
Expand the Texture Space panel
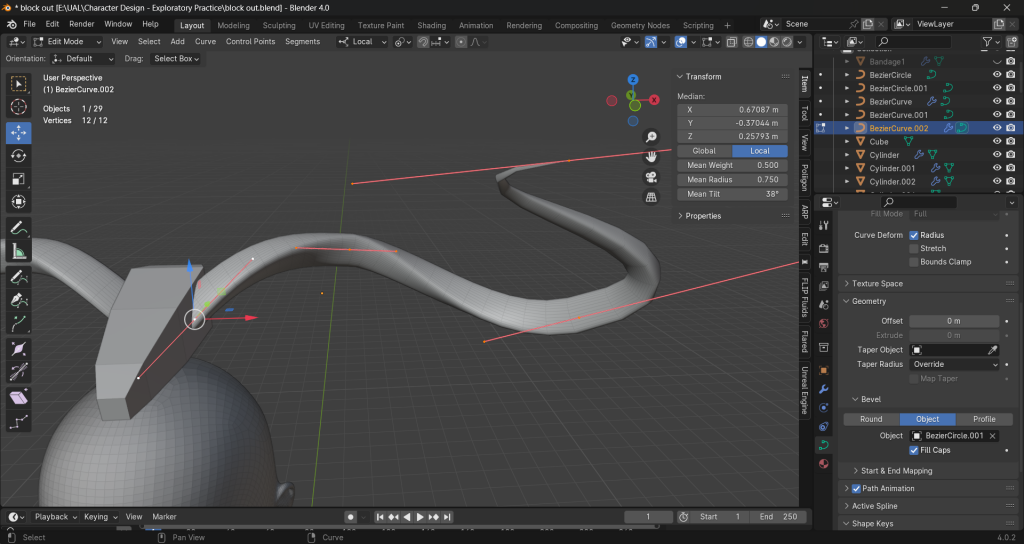877,283
